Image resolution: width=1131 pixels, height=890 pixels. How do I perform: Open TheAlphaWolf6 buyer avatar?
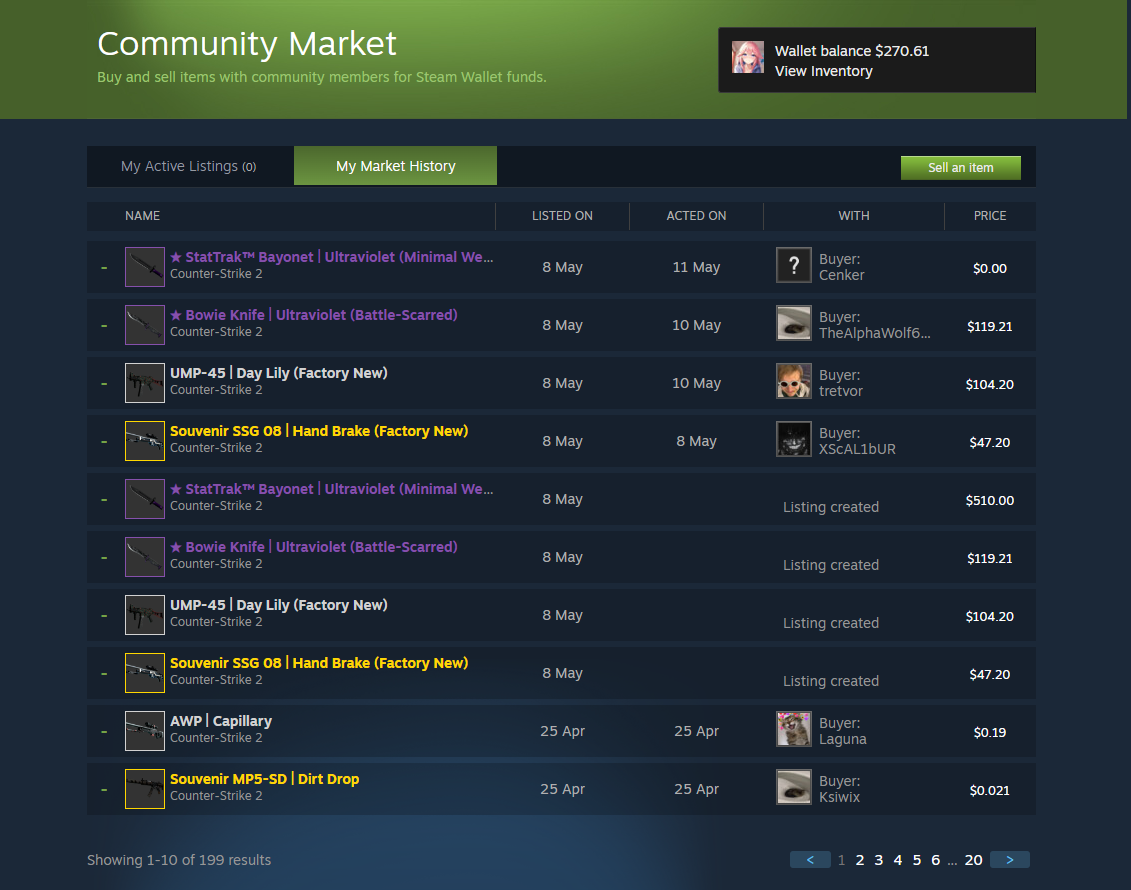(793, 323)
